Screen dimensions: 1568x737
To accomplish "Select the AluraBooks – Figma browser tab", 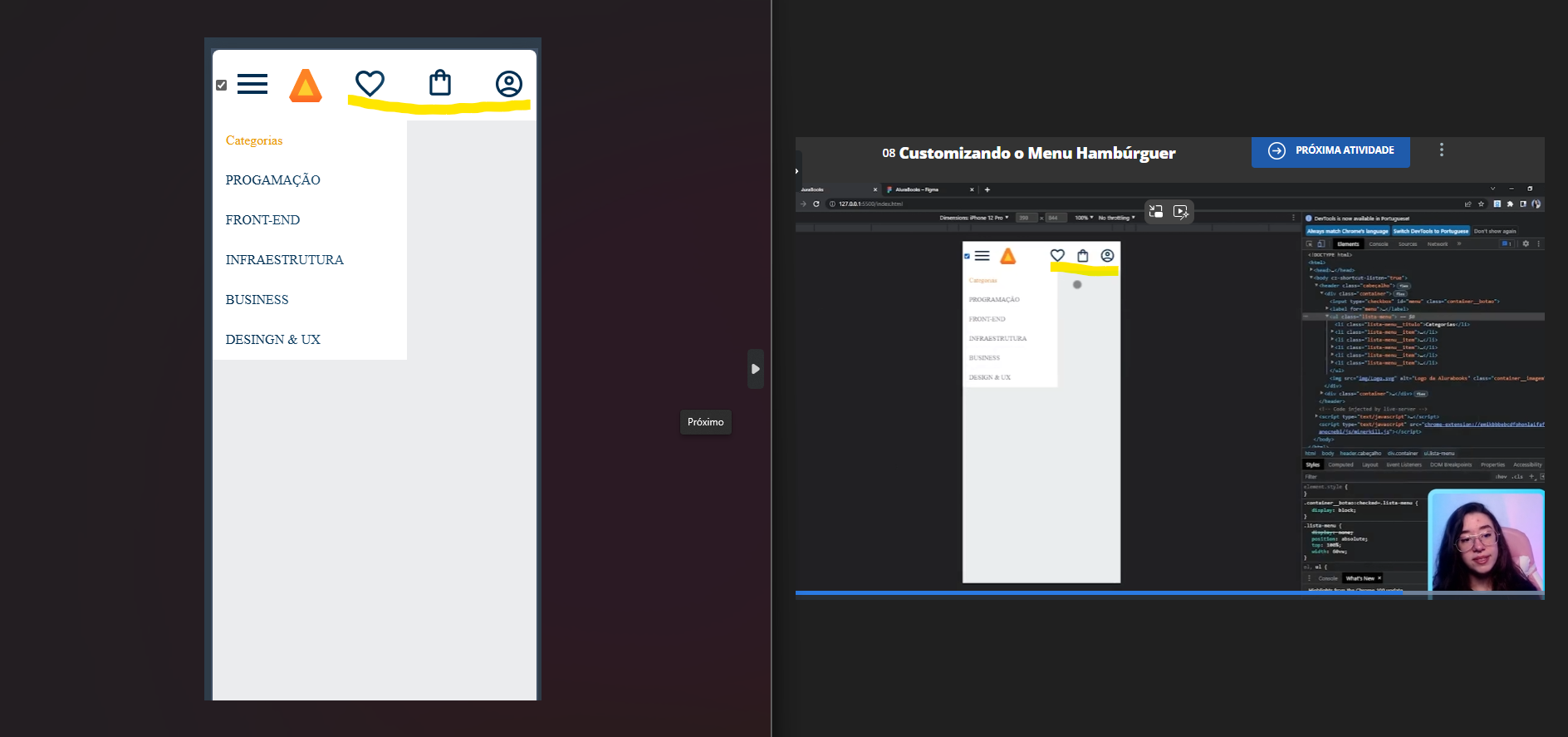I will (930, 189).
